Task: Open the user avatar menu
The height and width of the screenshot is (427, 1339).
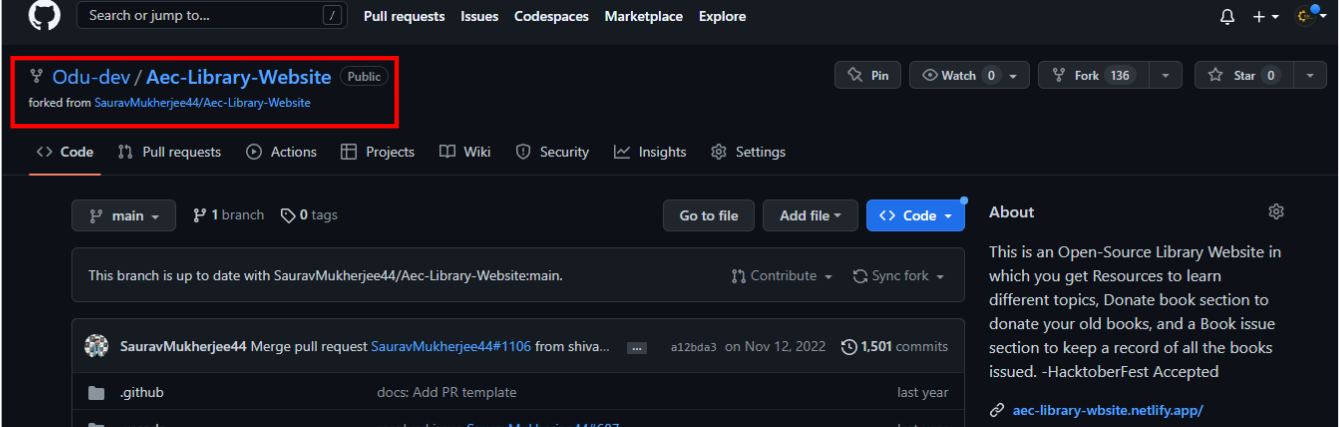Action: (1309, 15)
